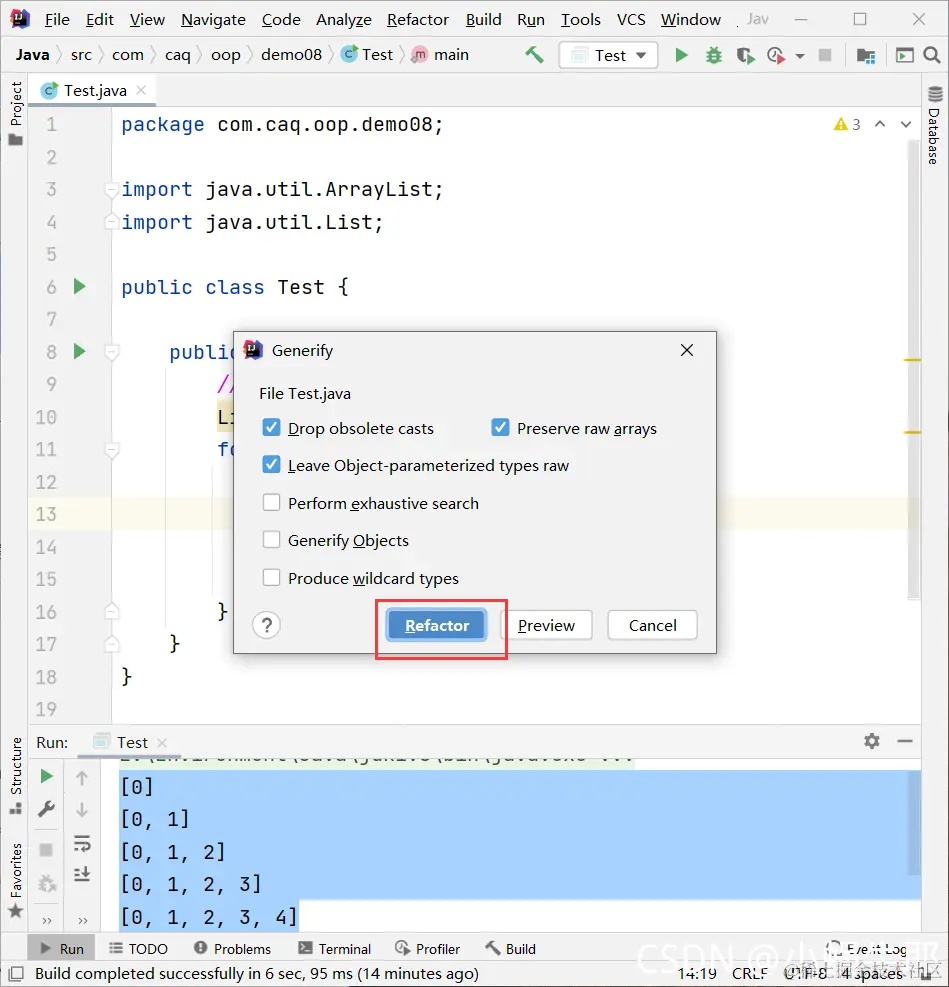Open the Database side panel
Viewport: 949px width, 987px height.
tap(935, 125)
